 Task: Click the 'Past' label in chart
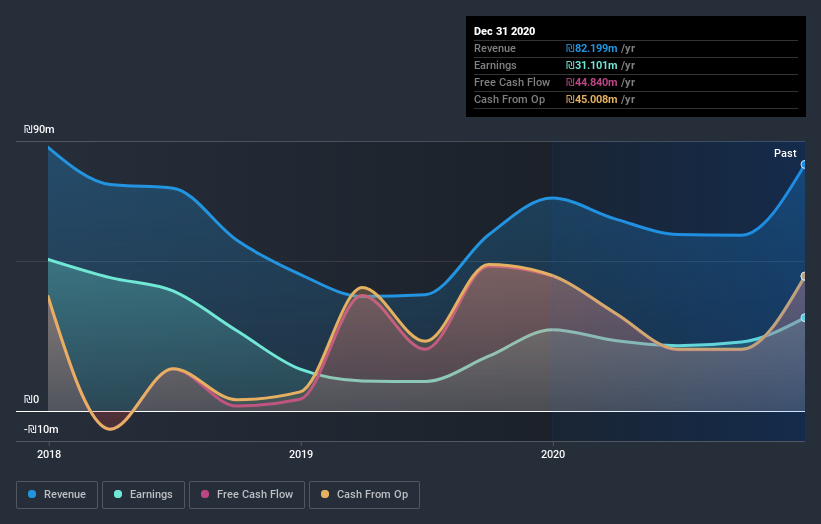(785, 153)
